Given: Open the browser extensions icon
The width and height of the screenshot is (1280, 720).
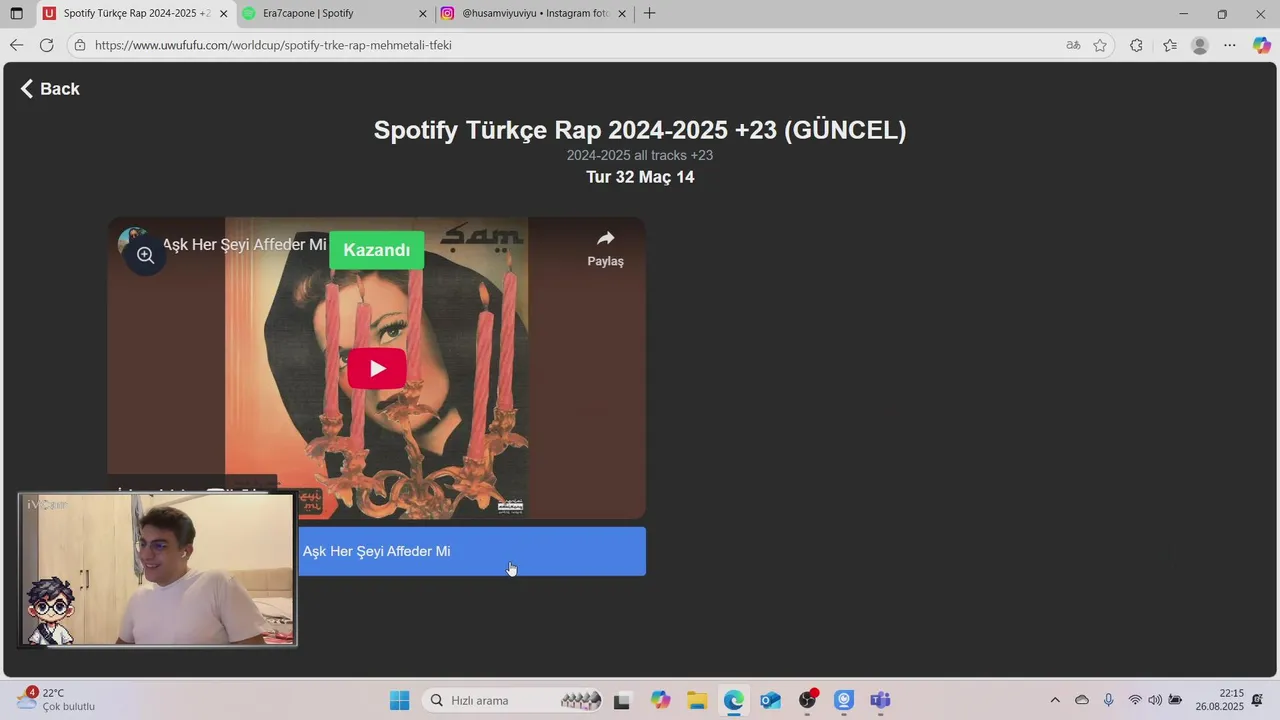Looking at the screenshot, I should pyautogui.click(x=1136, y=45).
